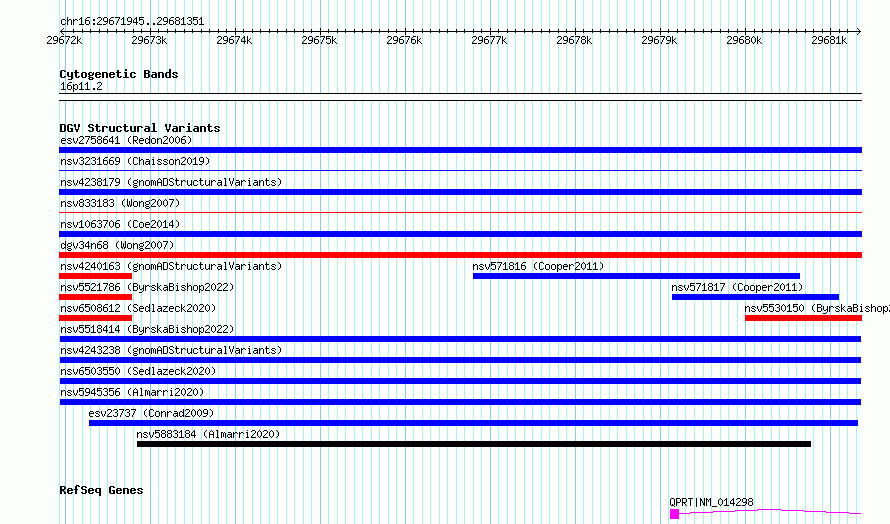This screenshot has width=890, height=524.
Task: Select nsv5521786 (ByrskaBishop2022) label
Action: pyautogui.click(x=147, y=287)
